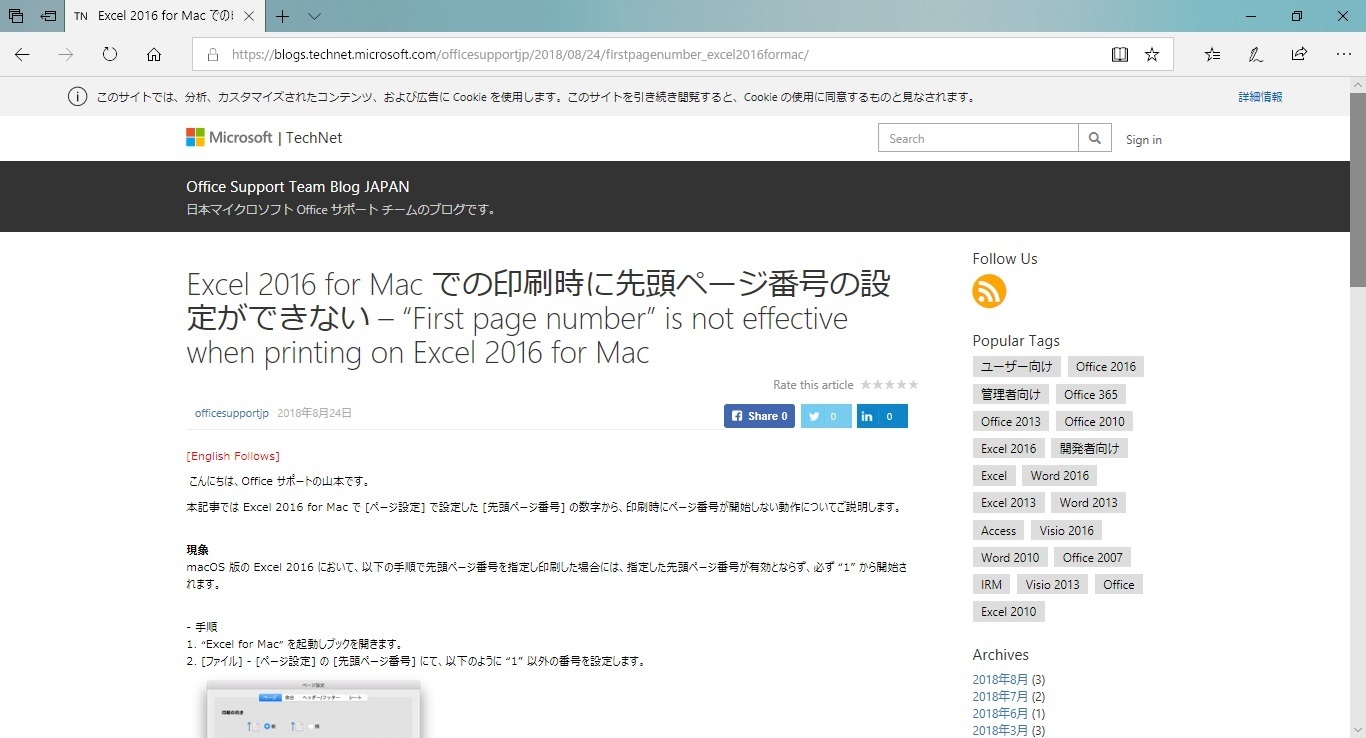Screen dimensions: 1366x738
Task: Open the Microsoft logo link
Action: tap(229, 138)
